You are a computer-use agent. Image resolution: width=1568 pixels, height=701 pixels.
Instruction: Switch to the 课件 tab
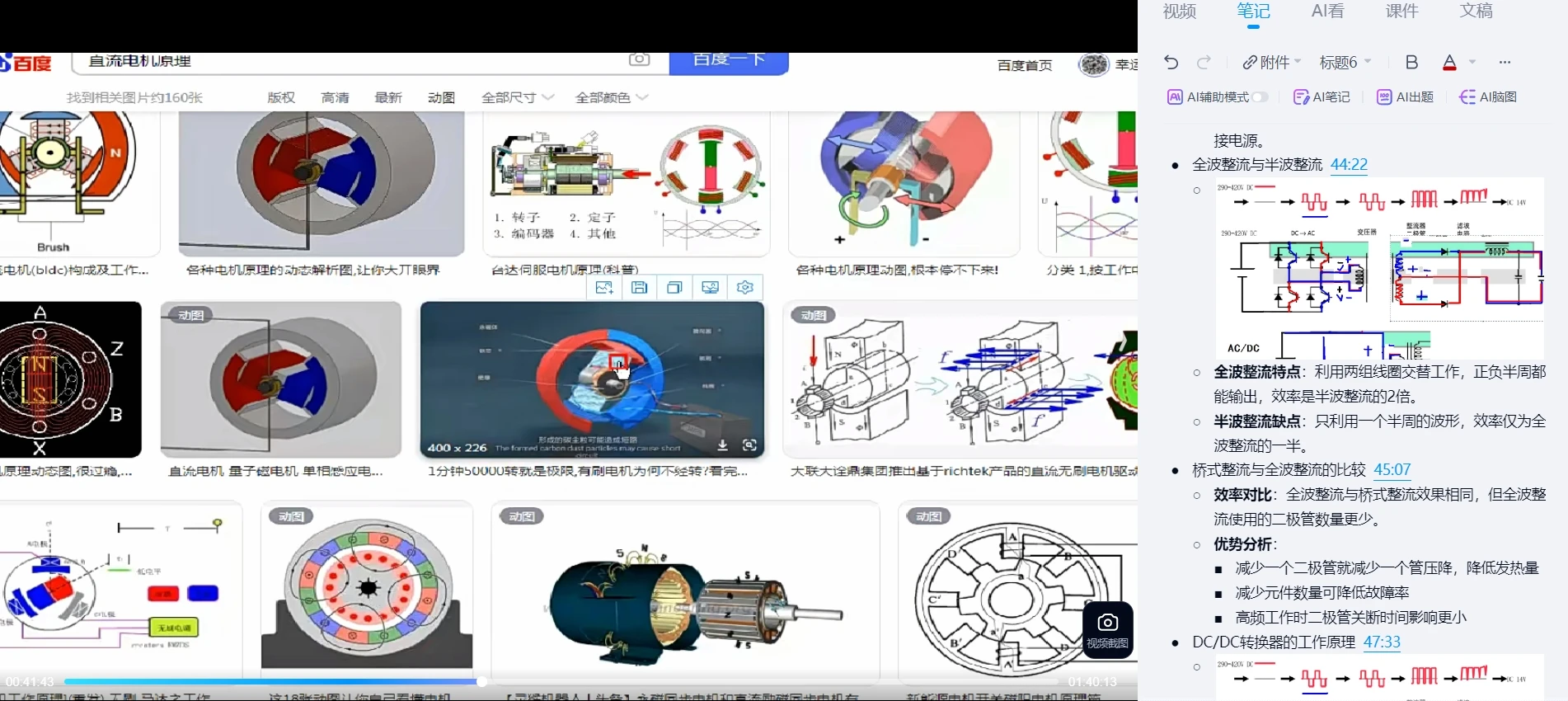pos(1401,12)
